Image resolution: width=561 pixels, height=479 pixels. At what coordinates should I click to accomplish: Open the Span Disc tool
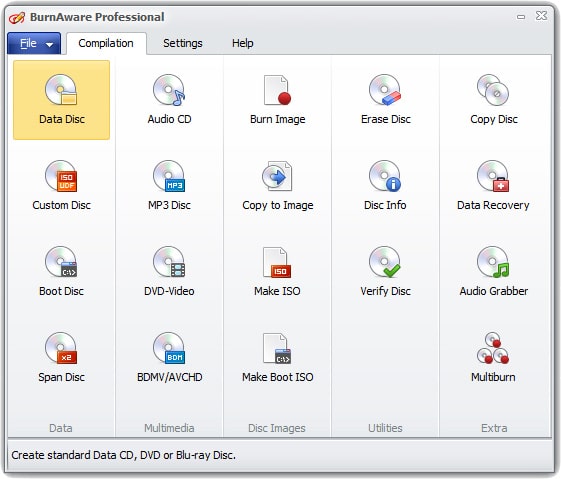(x=61, y=357)
